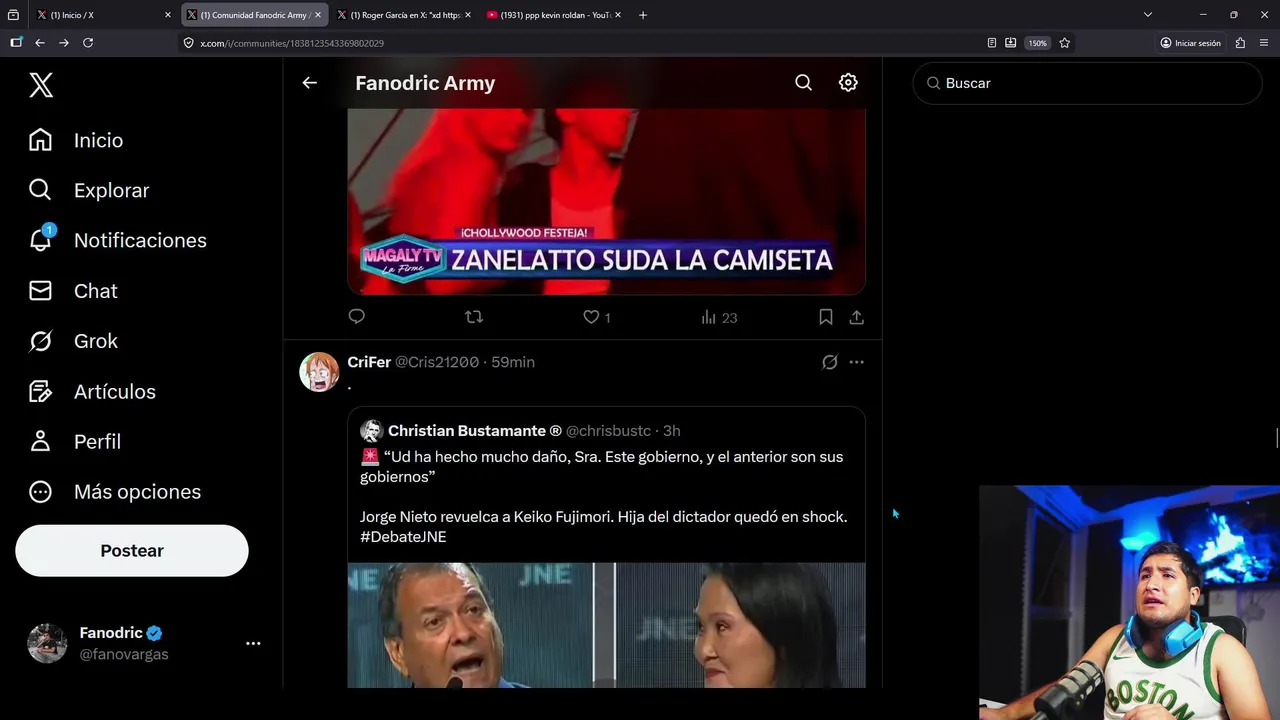1280x720 pixels.
Task: Go to Inicio in sidebar
Action: click(76, 140)
